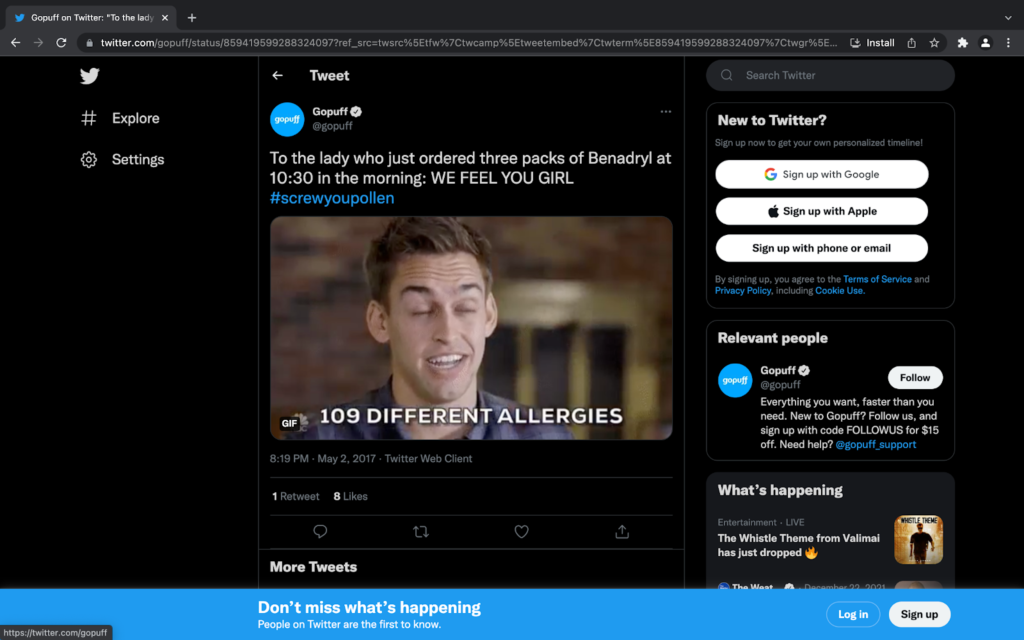
Task: Click the share tweet icon
Action: 622,532
